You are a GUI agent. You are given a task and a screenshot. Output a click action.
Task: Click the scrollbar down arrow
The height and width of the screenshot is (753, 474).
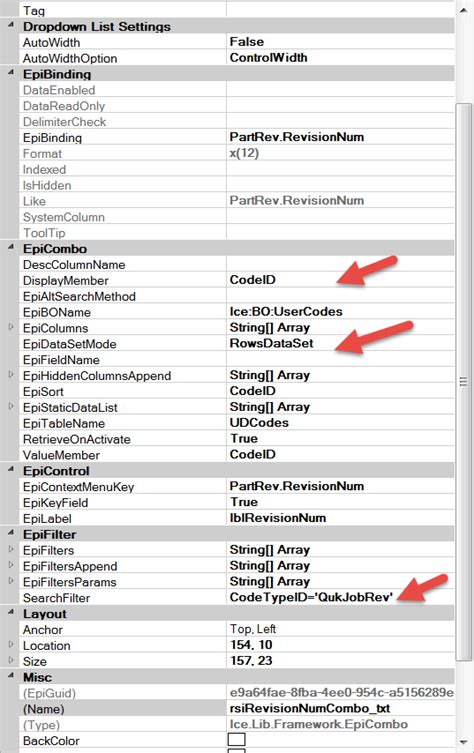click(463, 742)
